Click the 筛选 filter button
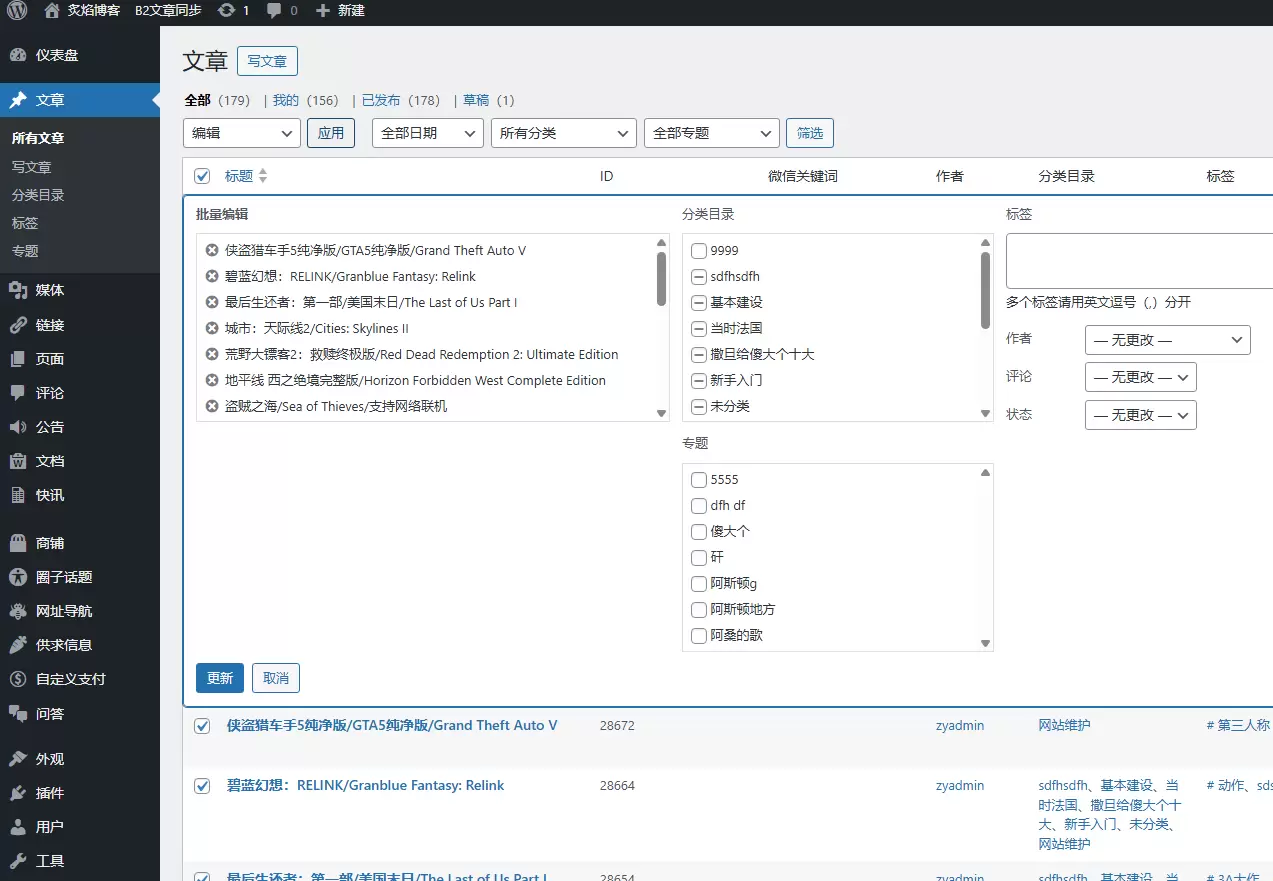This screenshot has width=1273, height=881. 810,133
